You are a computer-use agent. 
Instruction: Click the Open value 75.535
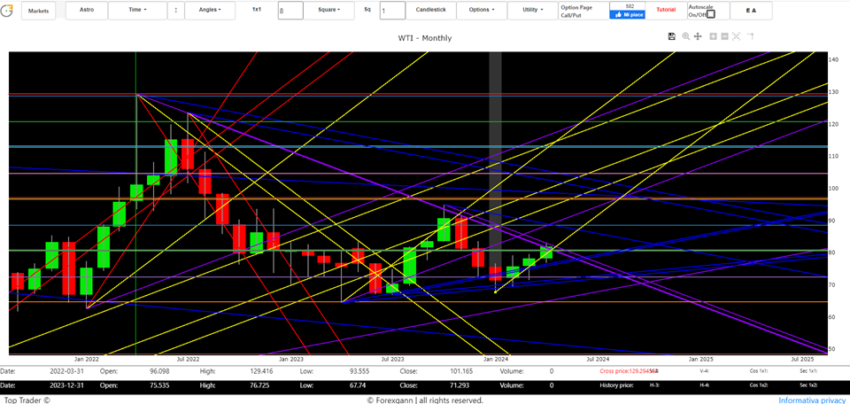pos(159,386)
